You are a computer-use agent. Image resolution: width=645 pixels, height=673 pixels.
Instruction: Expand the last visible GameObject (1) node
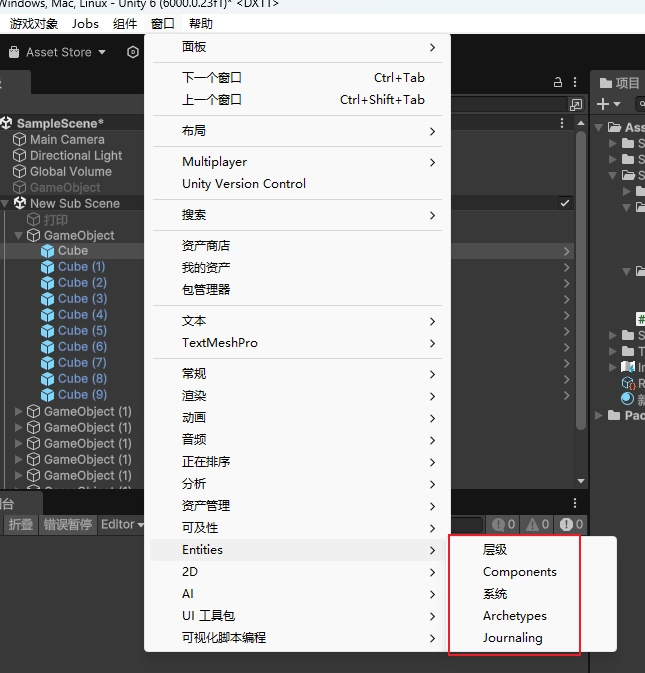pyautogui.click(x=18, y=475)
